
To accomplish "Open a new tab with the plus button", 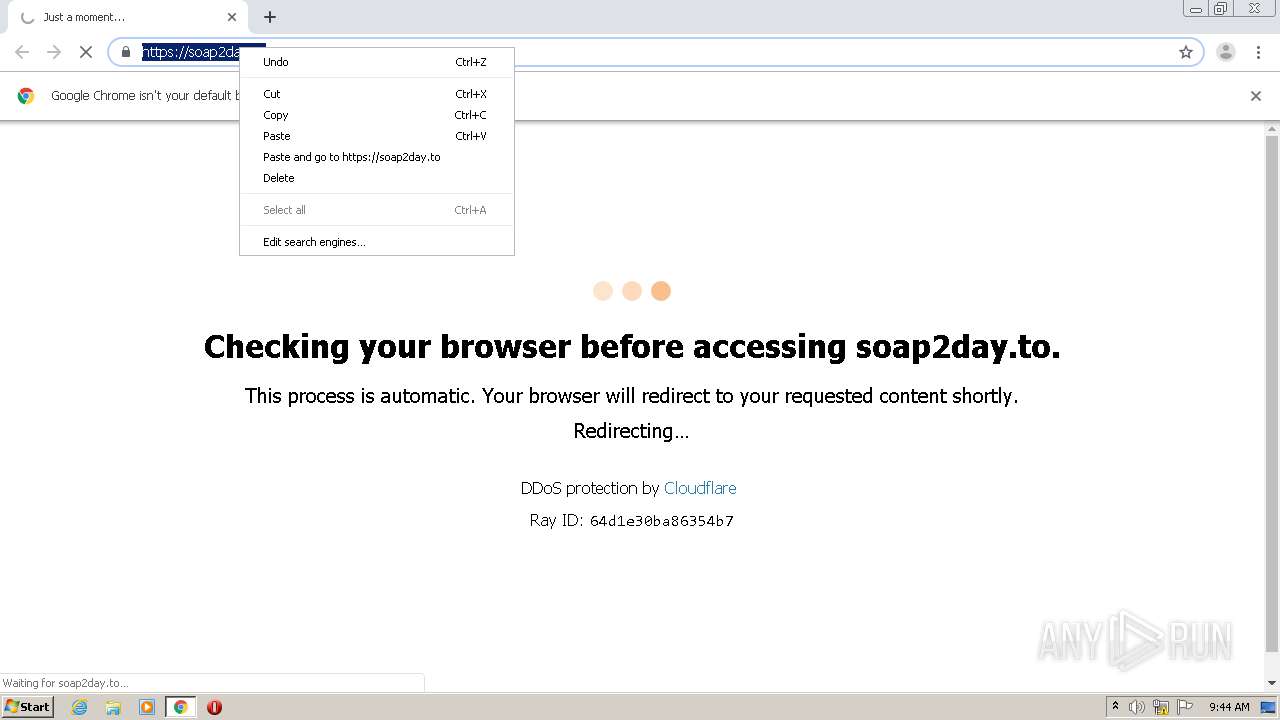I will pyautogui.click(x=270, y=17).
